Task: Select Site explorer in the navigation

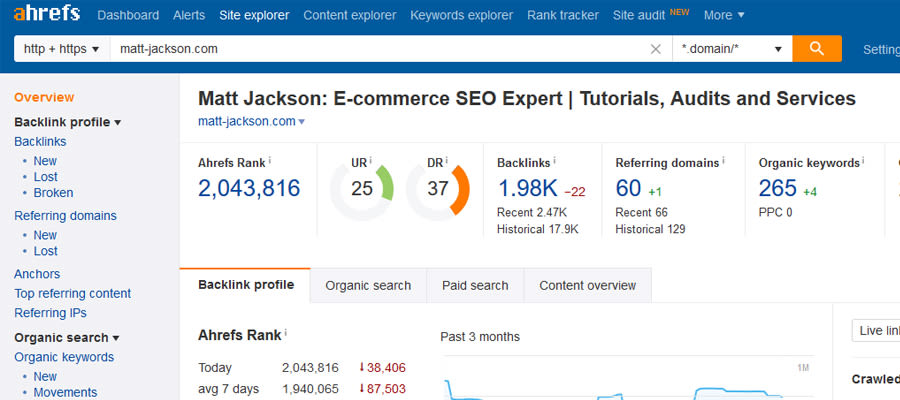Action: [254, 15]
